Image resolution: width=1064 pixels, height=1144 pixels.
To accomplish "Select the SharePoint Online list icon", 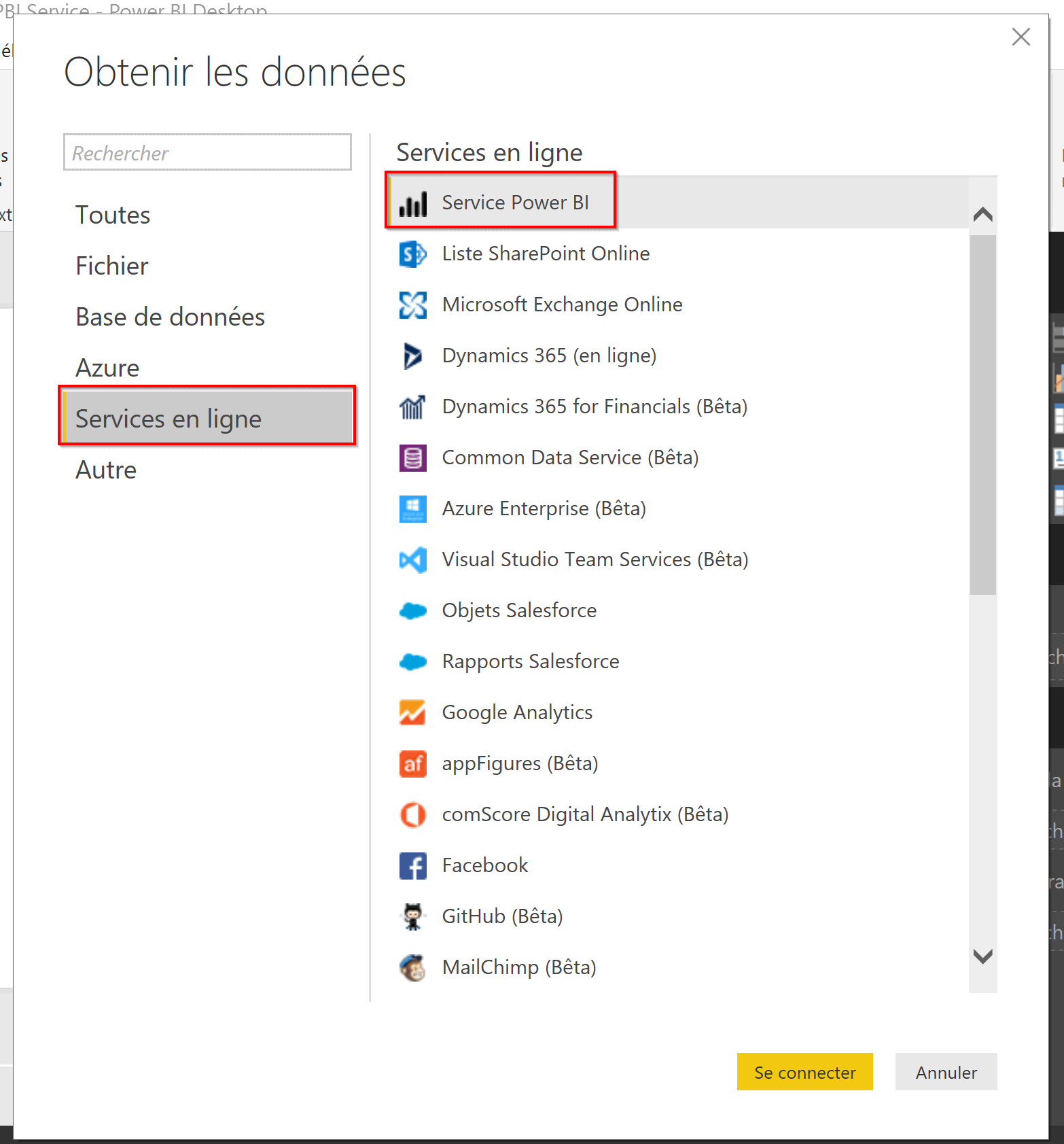I will pos(412,254).
